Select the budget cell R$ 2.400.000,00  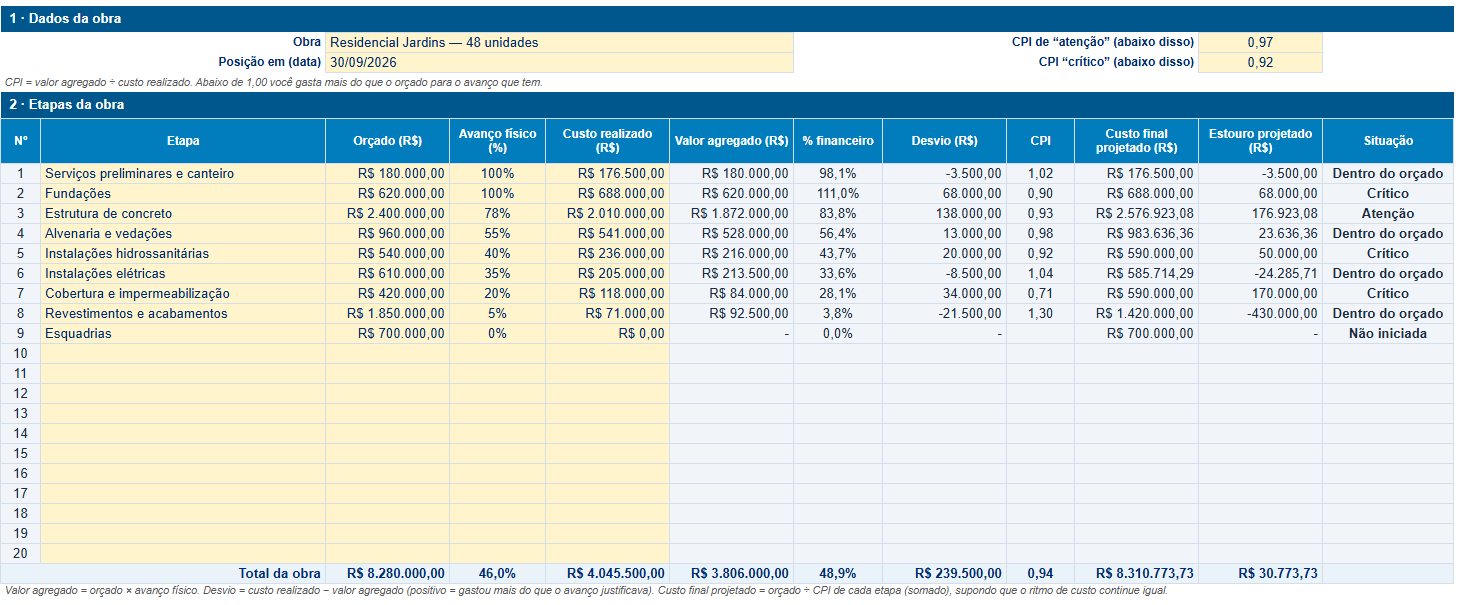[388, 213]
